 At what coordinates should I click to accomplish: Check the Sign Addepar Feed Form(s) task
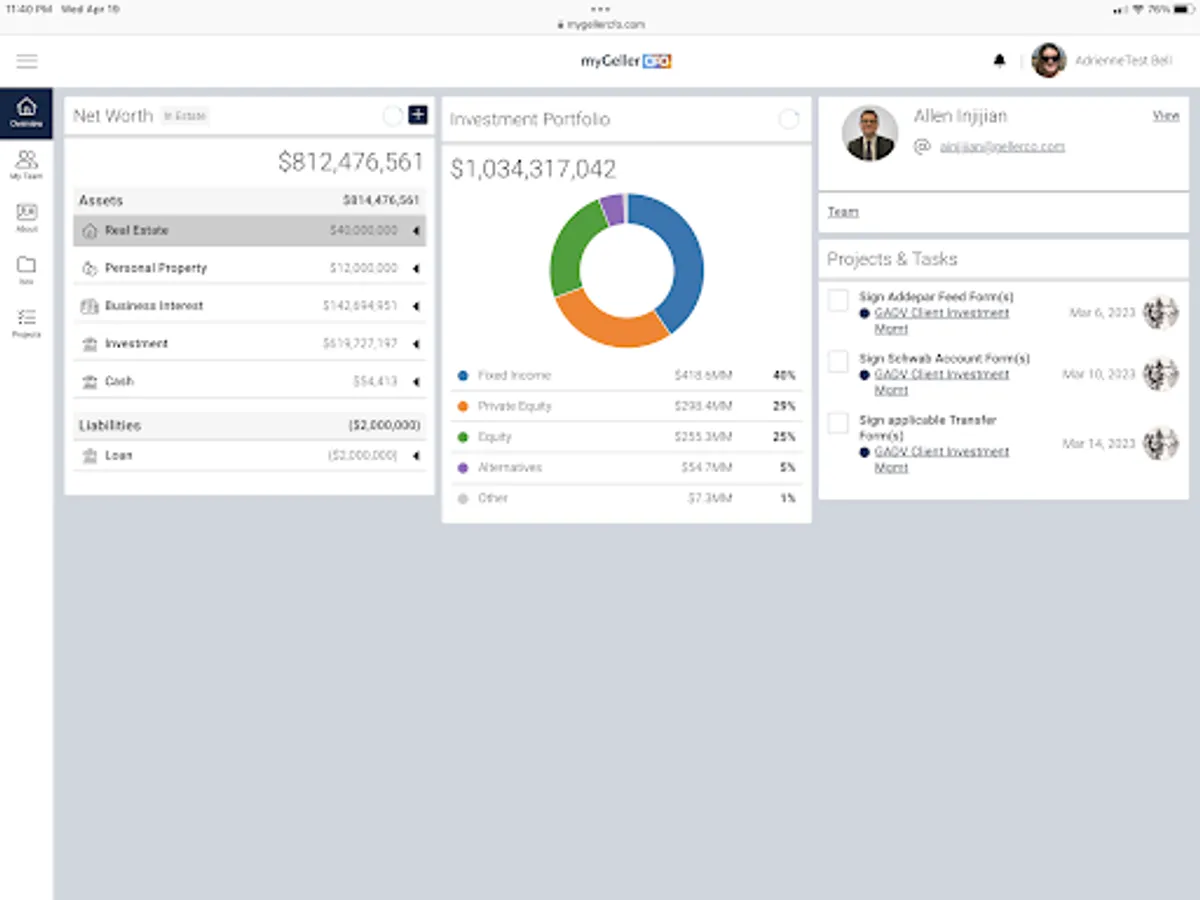[838, 299]
